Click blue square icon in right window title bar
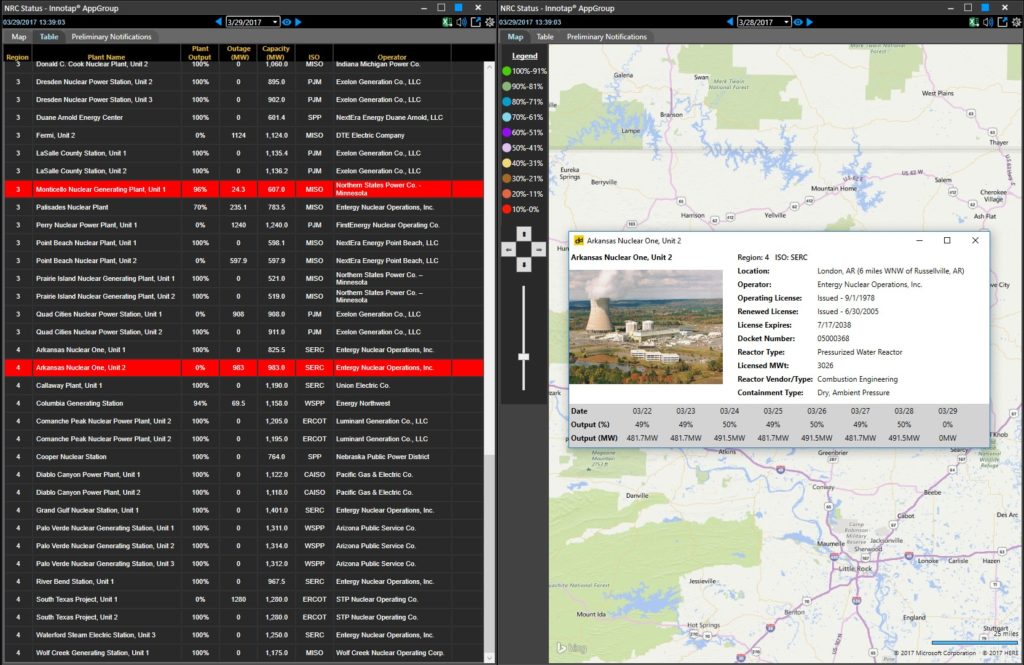 coord(985,7)
